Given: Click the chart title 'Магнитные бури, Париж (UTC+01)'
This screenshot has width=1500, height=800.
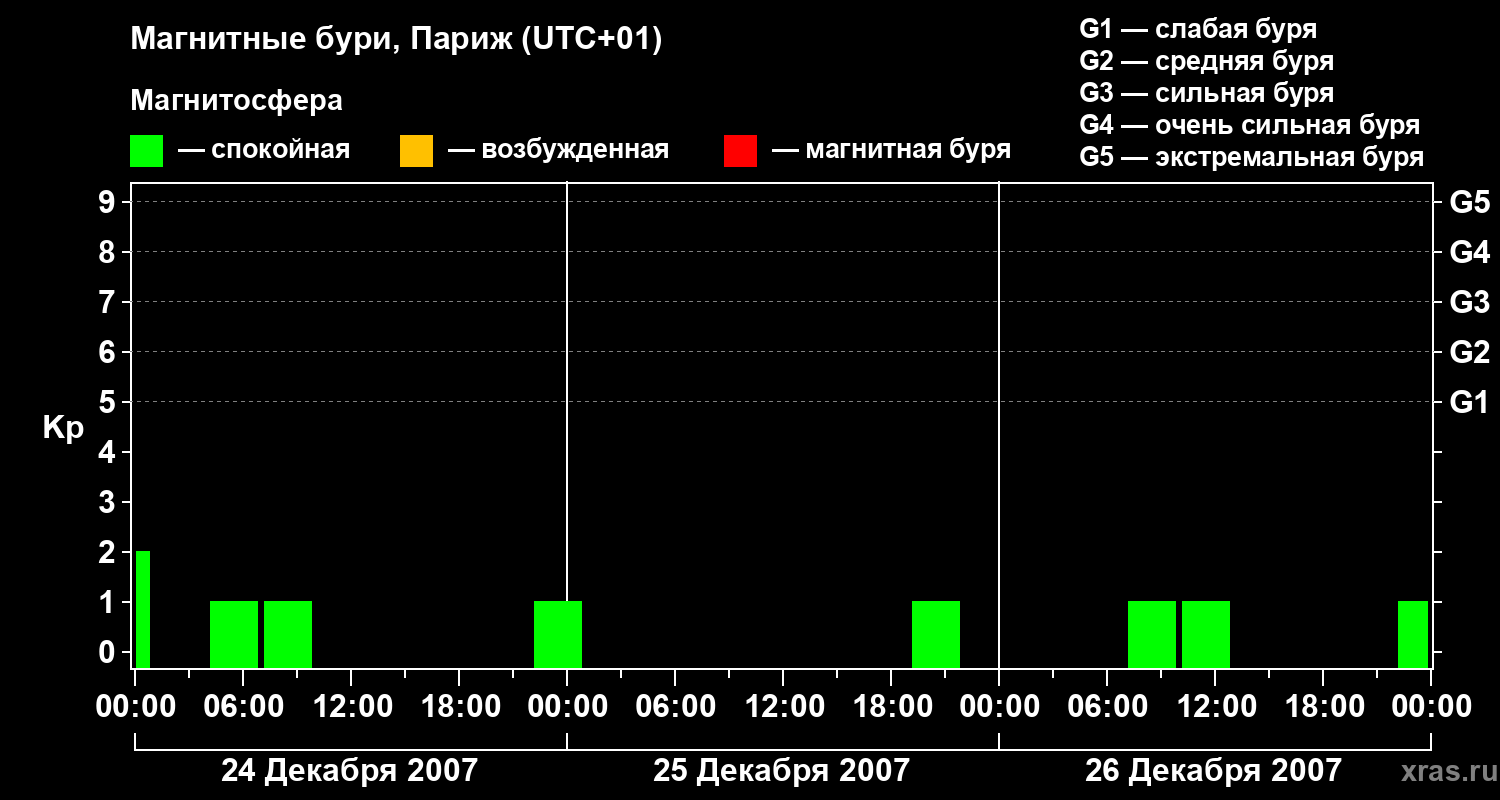Looking at the screenshot, I should tap(396, 40).
